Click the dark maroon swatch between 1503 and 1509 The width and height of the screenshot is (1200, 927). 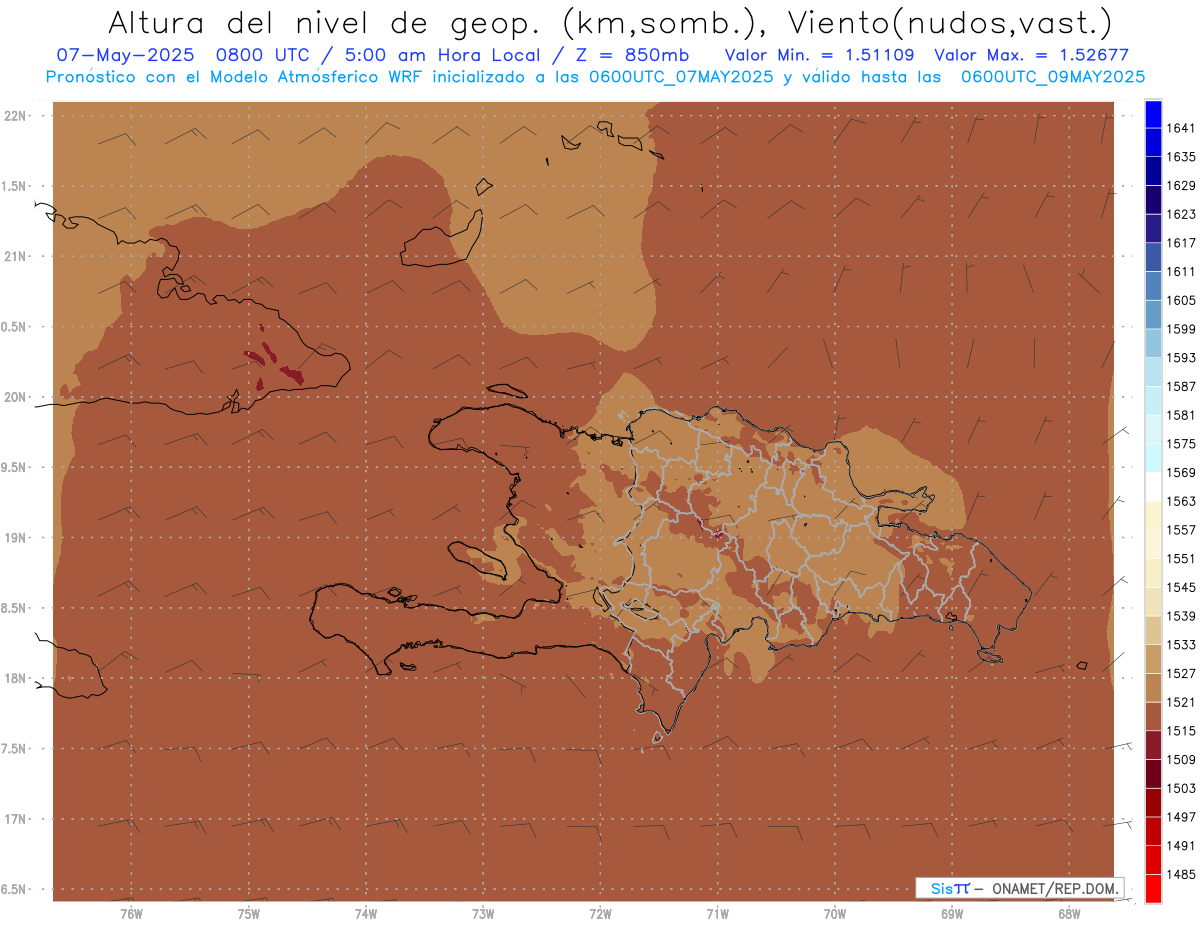pyautogui.click(x=1153, y=774)
